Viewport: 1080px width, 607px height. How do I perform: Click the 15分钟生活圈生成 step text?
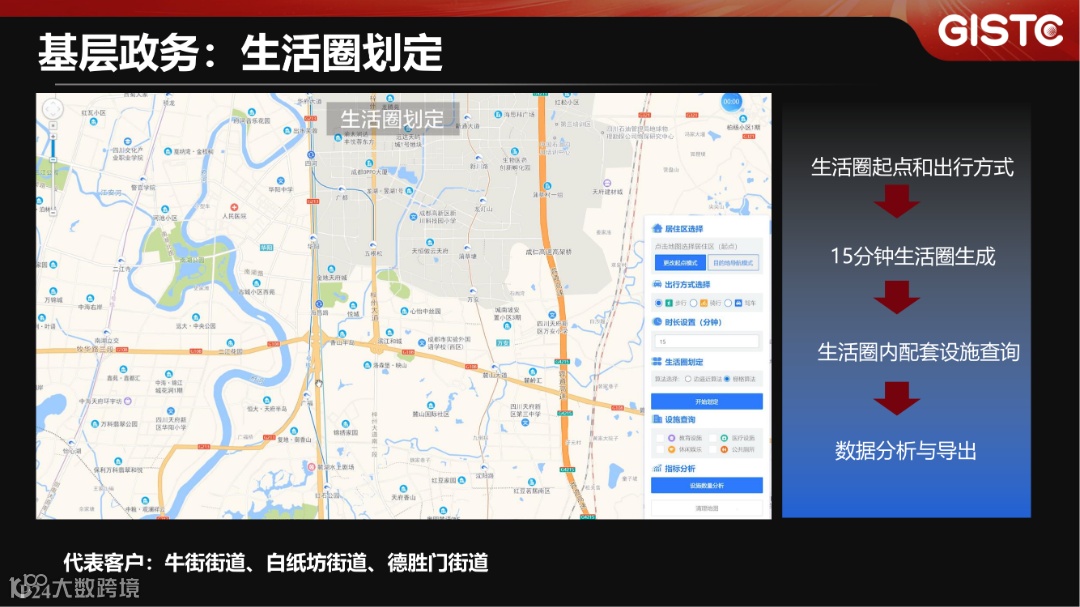click(x=913, y=256)
